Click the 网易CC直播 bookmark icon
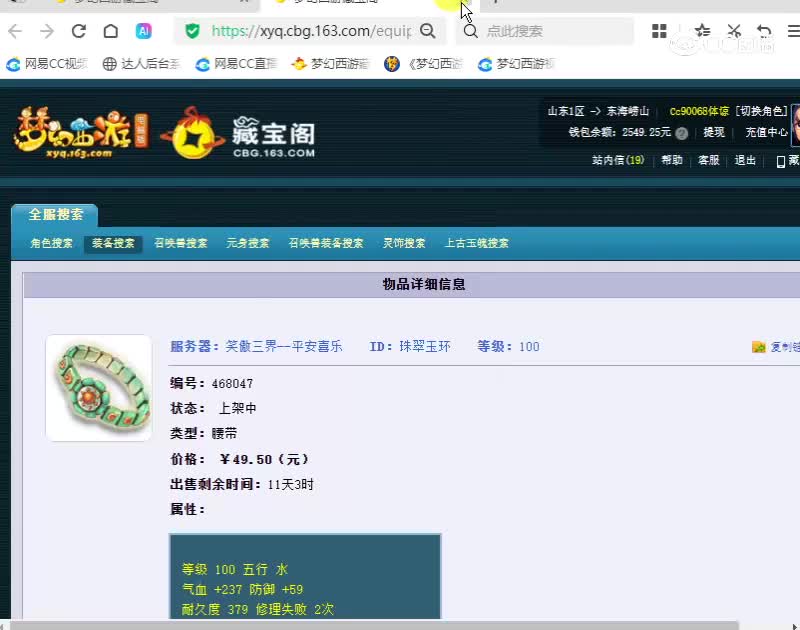 (x=200, y=64)
